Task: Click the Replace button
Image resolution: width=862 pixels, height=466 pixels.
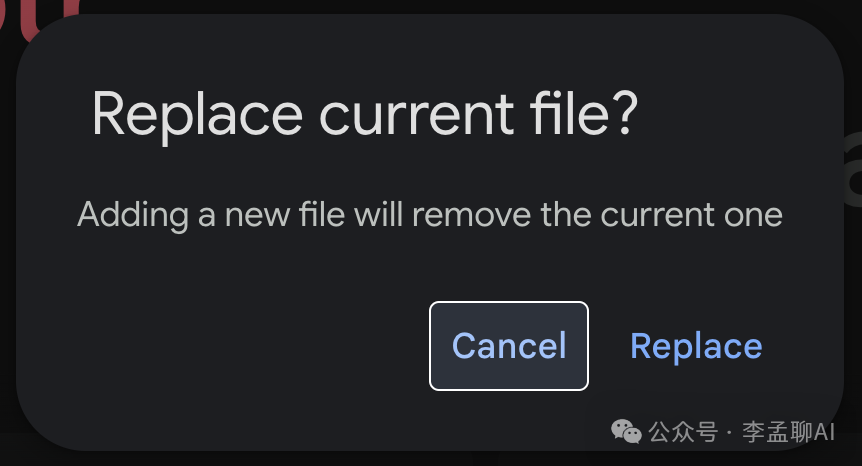Action: click(x=696, y=346)
